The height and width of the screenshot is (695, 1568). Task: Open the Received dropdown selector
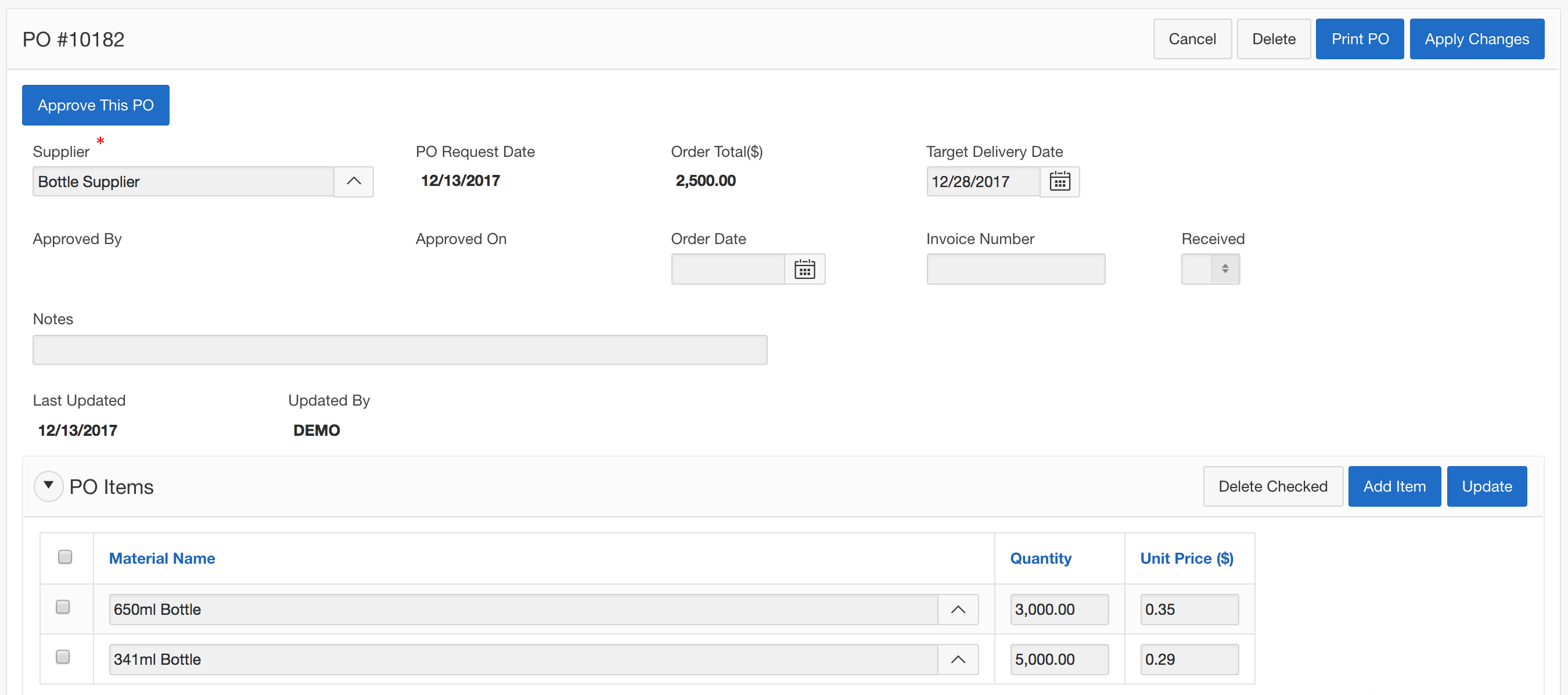pyautogui.click(x=1210, y=269)
